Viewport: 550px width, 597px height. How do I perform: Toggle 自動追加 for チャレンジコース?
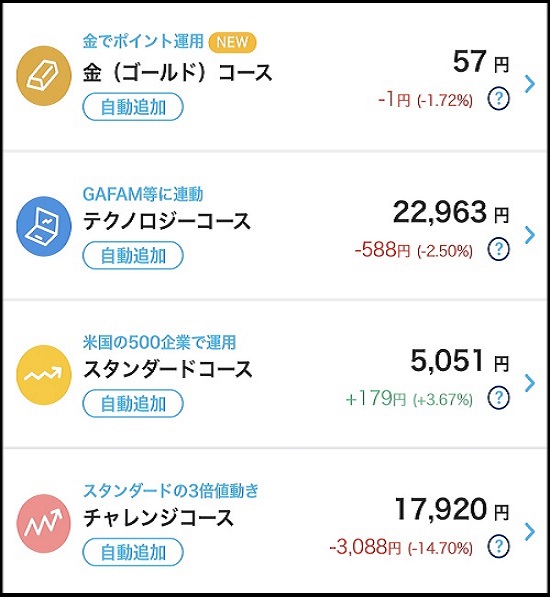(x=133, y=552)
